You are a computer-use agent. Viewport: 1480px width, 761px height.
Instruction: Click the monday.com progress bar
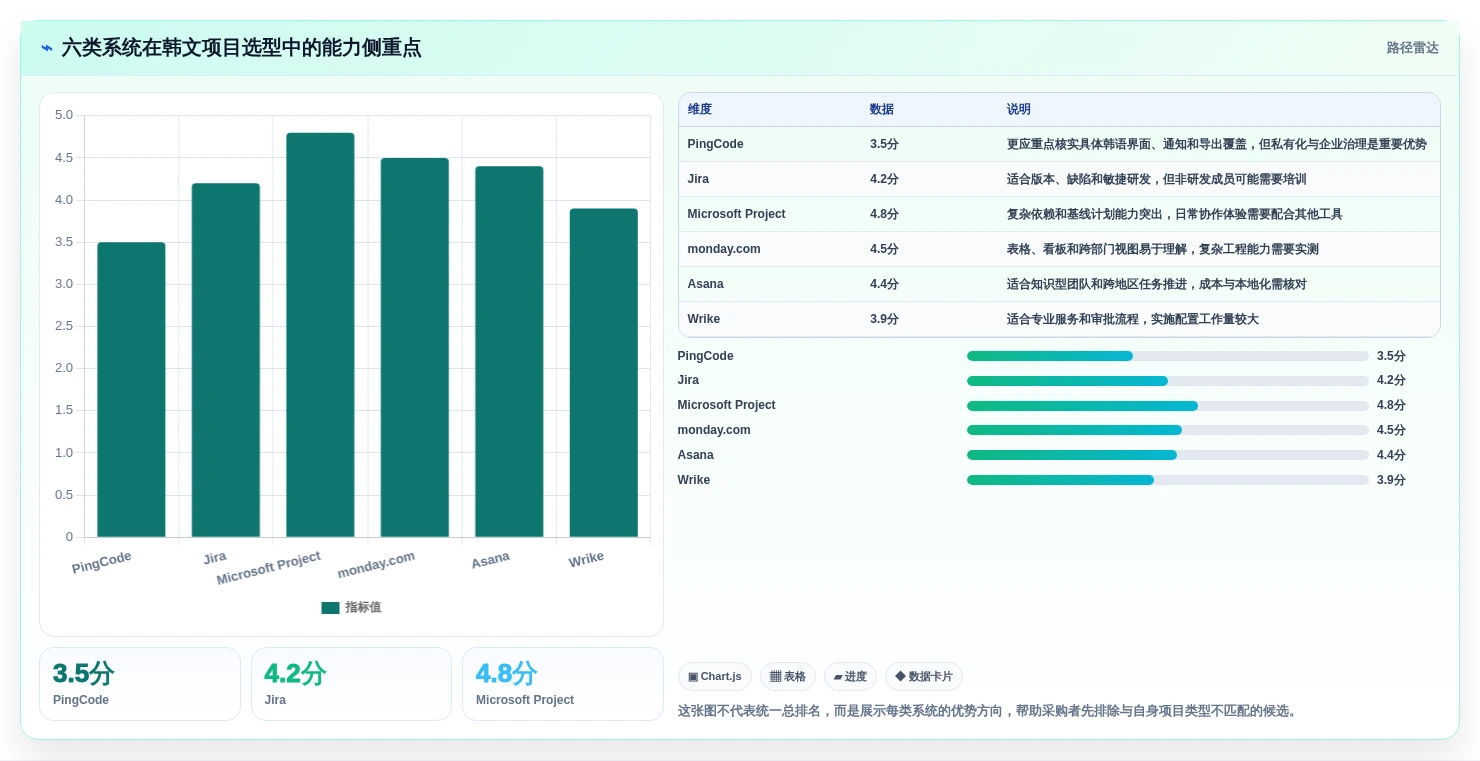click(x=1168, y=431)
